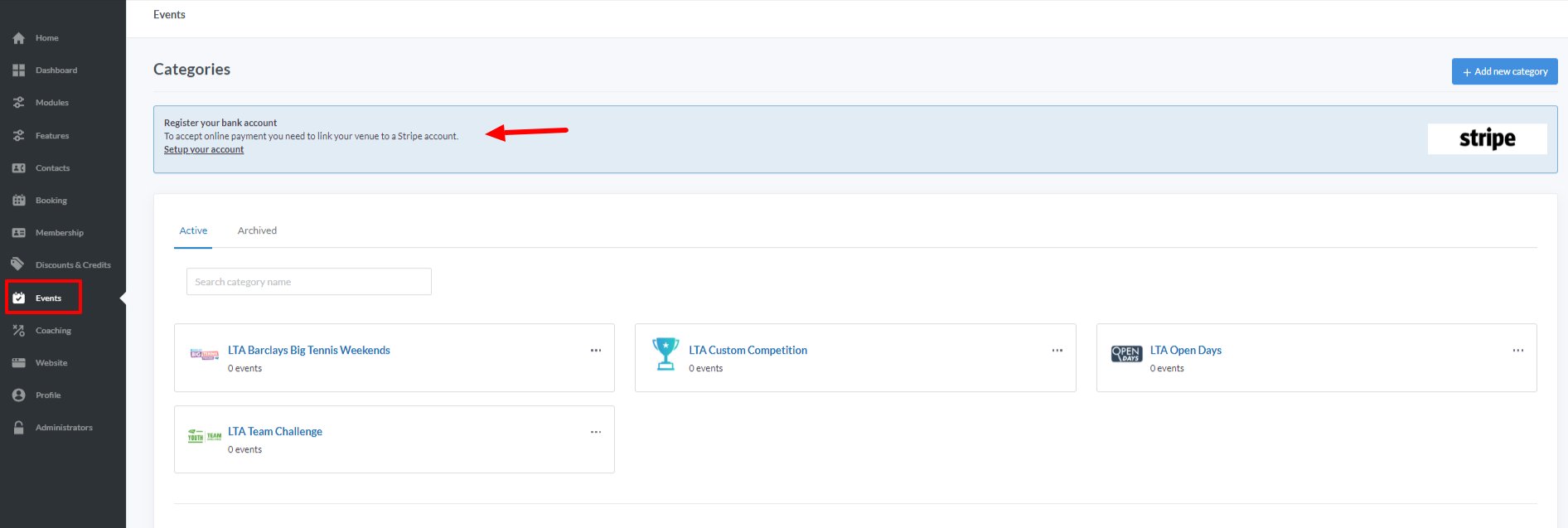
Task: Open the Profile user icon
Action: coord(18,395)
